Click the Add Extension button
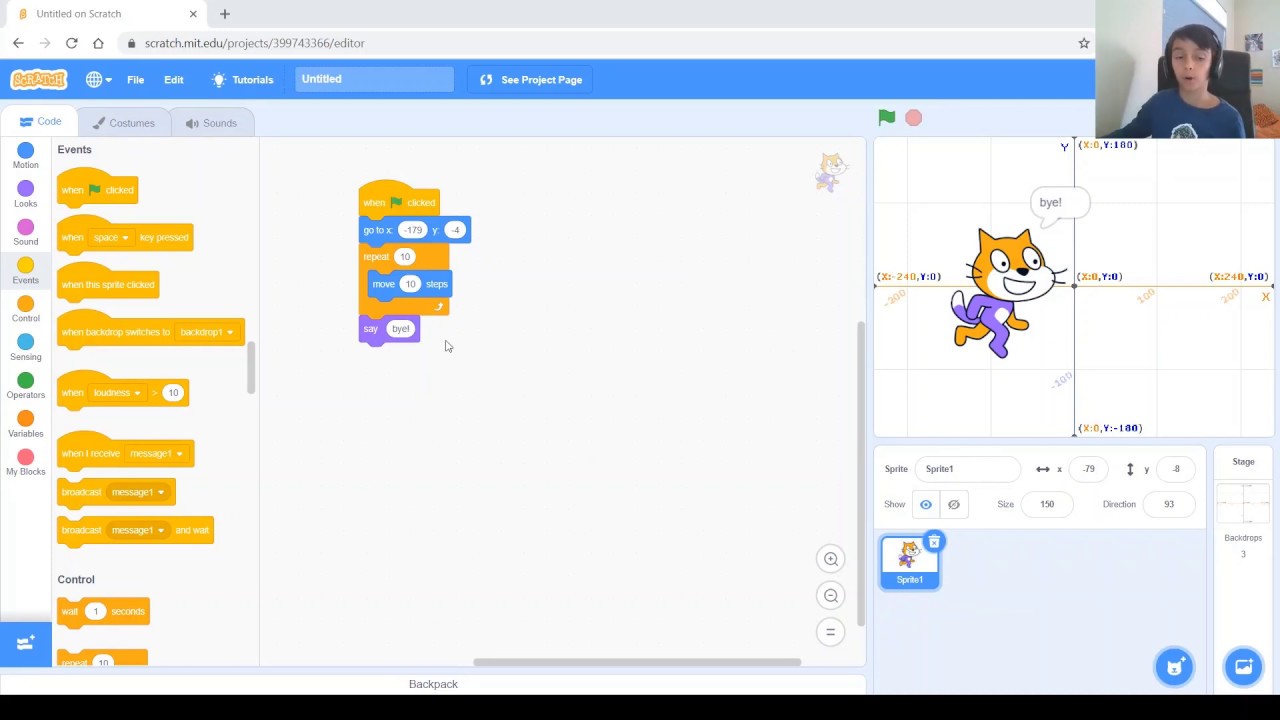 click(x=26, y=643)
